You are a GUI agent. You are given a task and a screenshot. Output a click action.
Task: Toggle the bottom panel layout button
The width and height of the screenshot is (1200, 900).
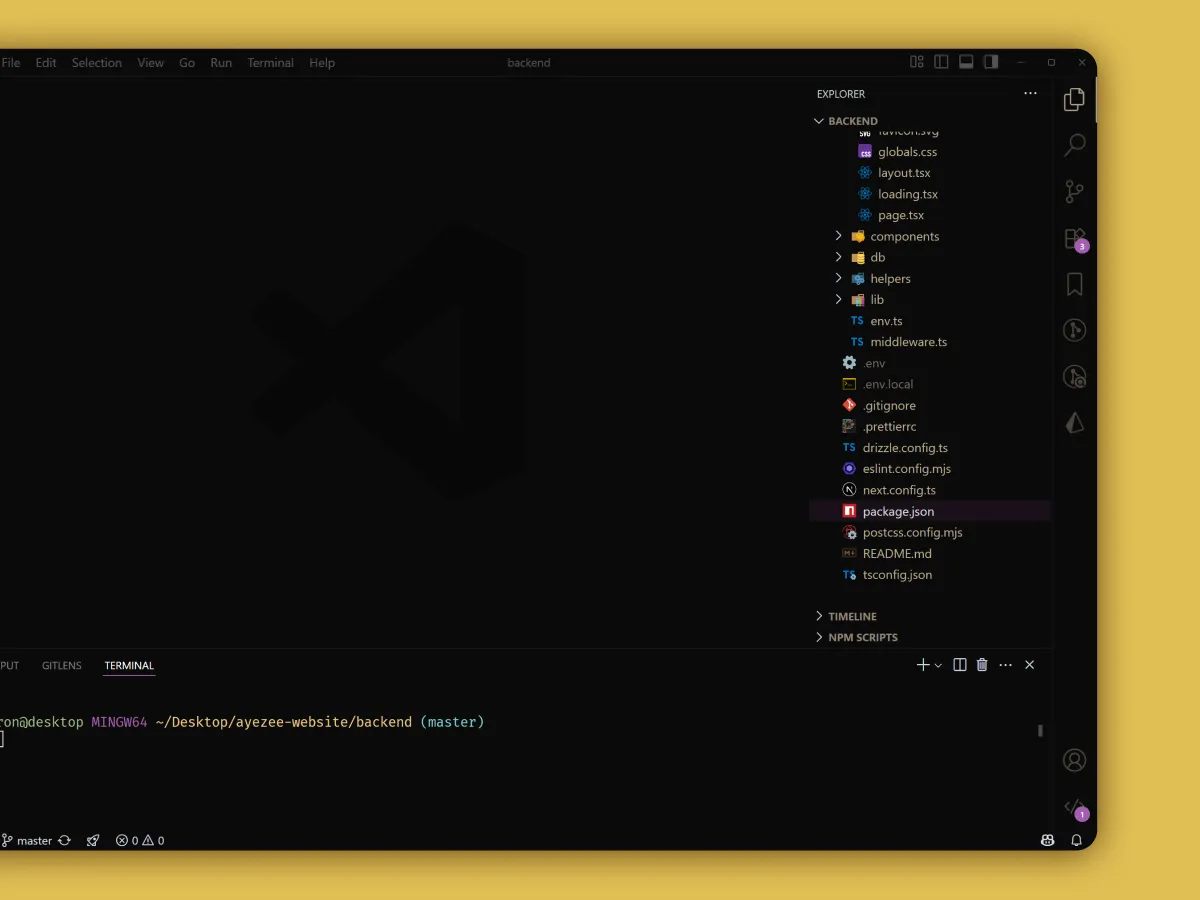click(x=966, y=62)
